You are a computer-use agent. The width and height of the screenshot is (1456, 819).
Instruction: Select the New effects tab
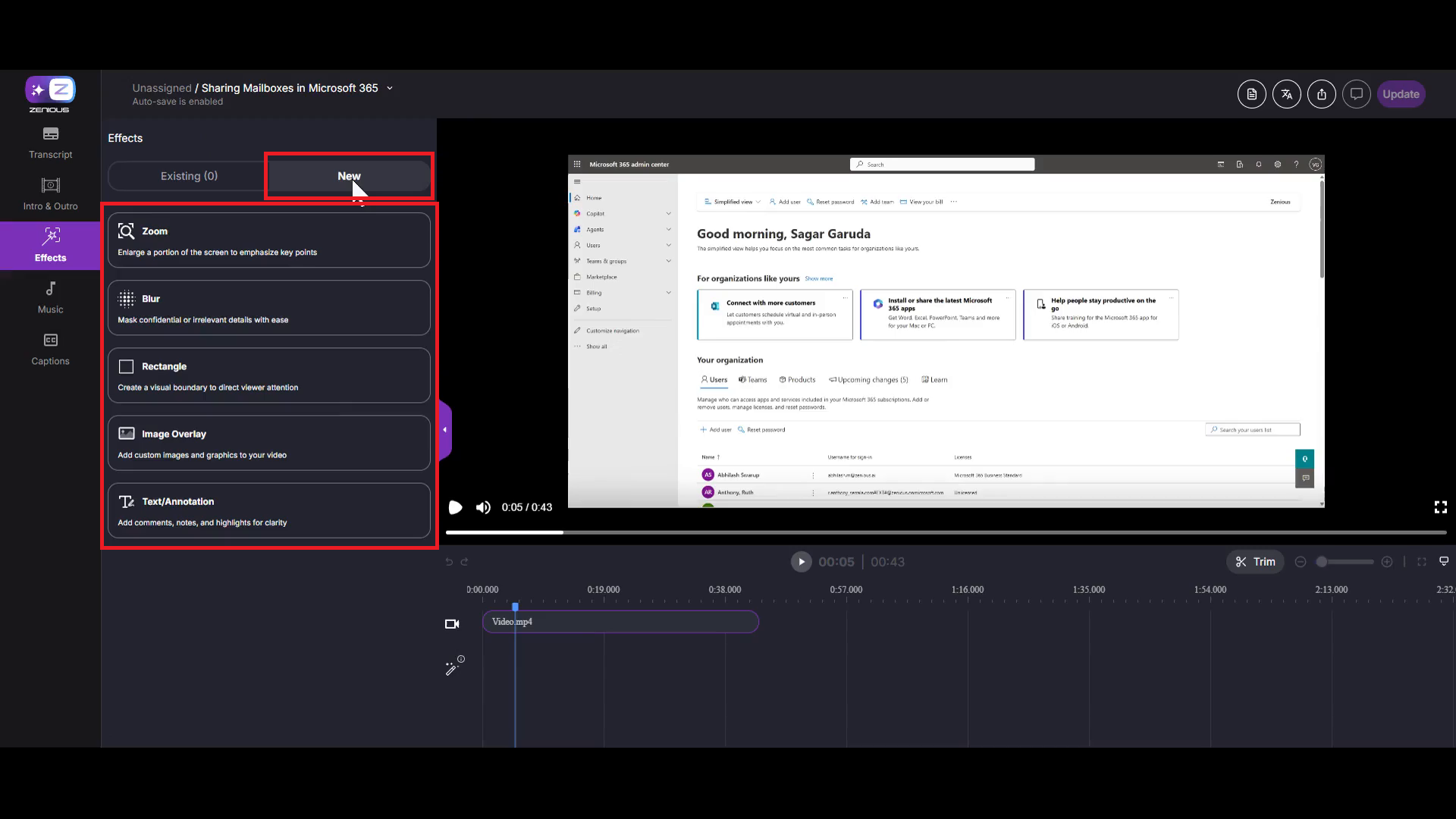pyautogui.click(x=349, y=176)
